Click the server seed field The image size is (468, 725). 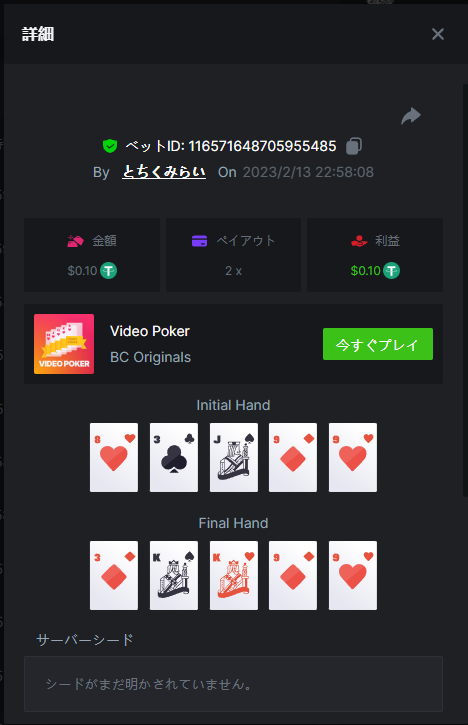tap(234, 684)
